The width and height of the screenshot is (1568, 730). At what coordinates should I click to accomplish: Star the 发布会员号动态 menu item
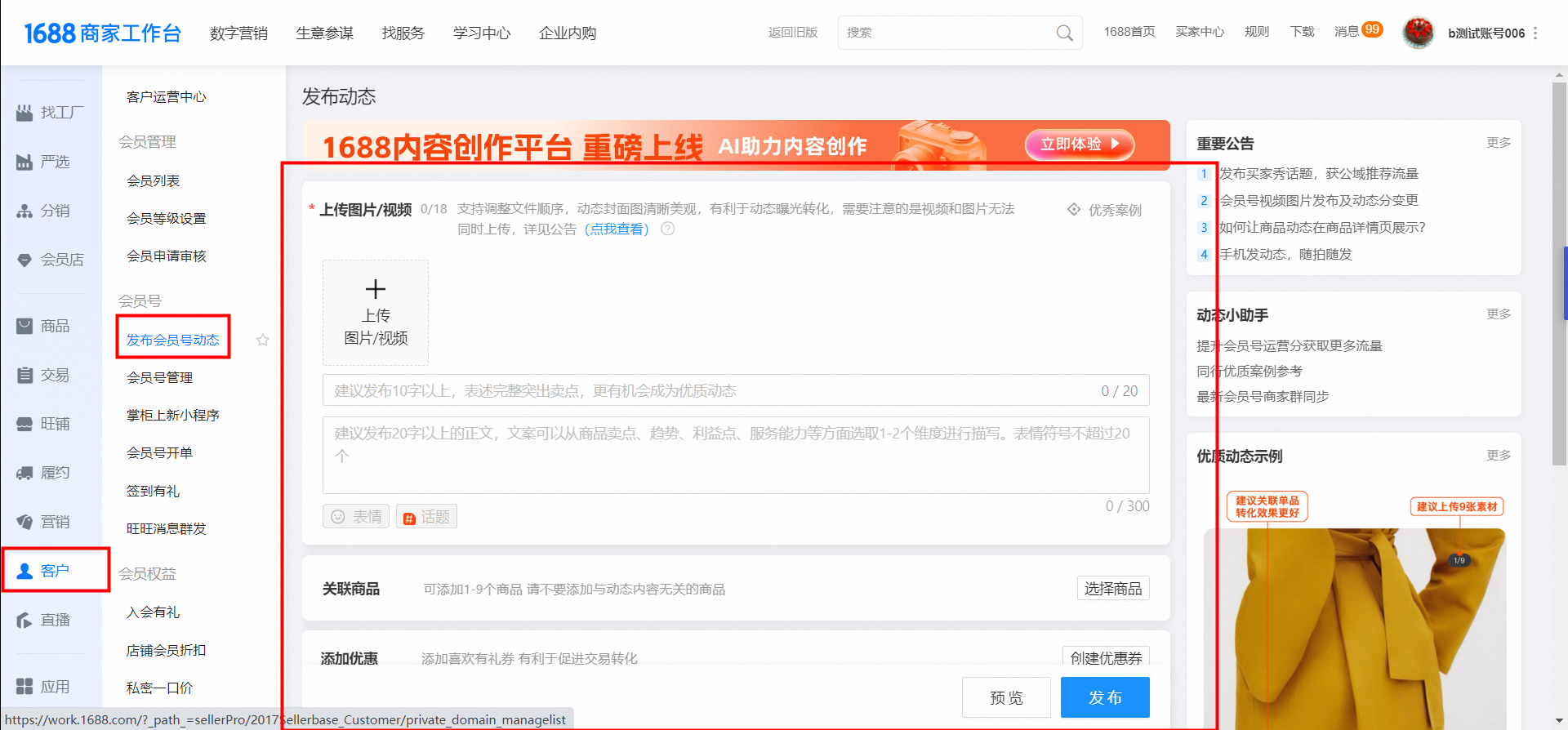262,340
